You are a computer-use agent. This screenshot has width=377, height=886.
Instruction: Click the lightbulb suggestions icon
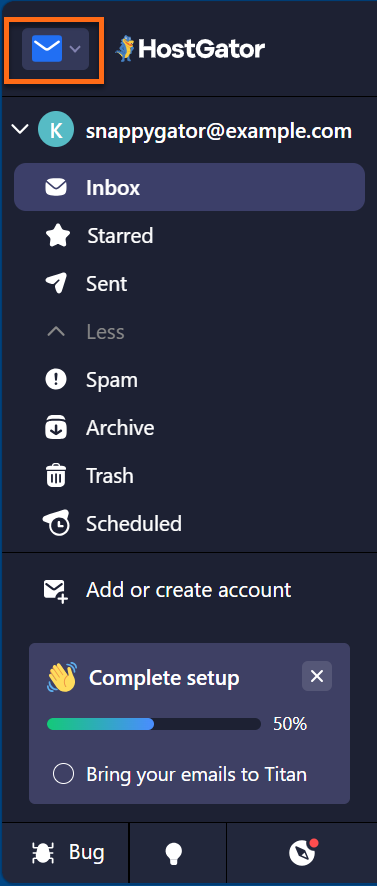[174, 853]
